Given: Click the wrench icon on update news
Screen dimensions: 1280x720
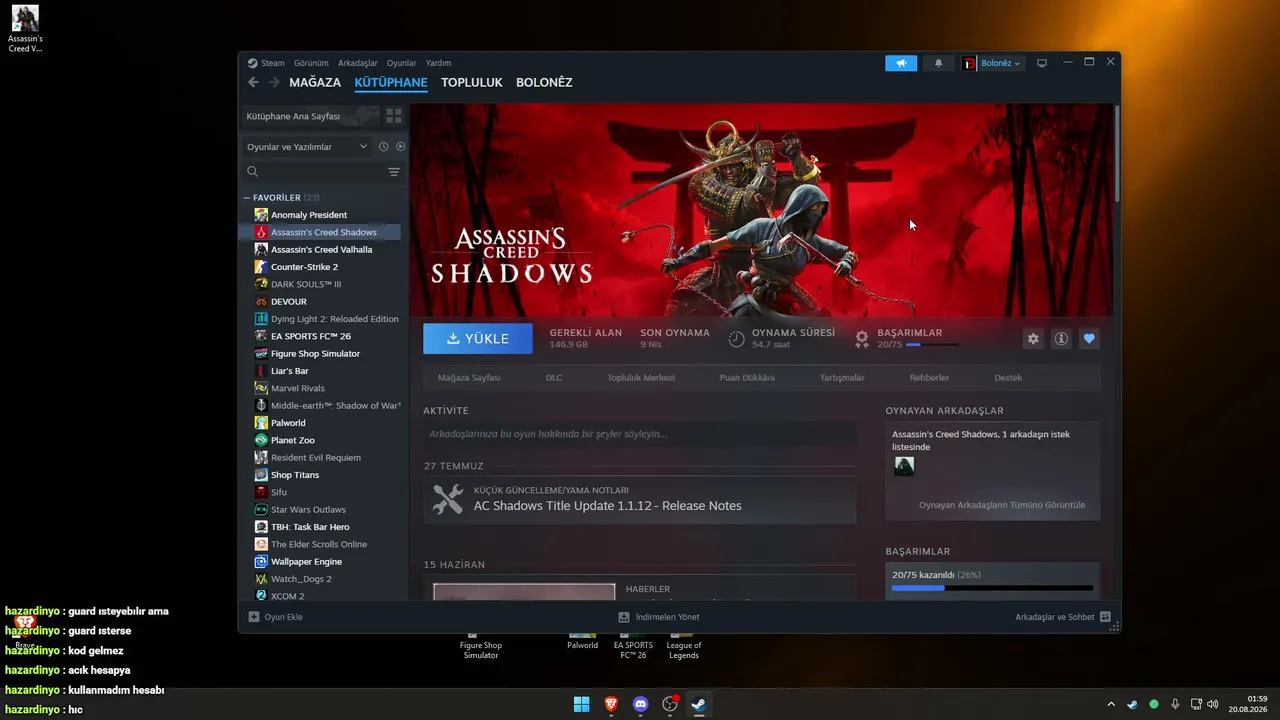Looking at the screenshot, I should [448, 499].
